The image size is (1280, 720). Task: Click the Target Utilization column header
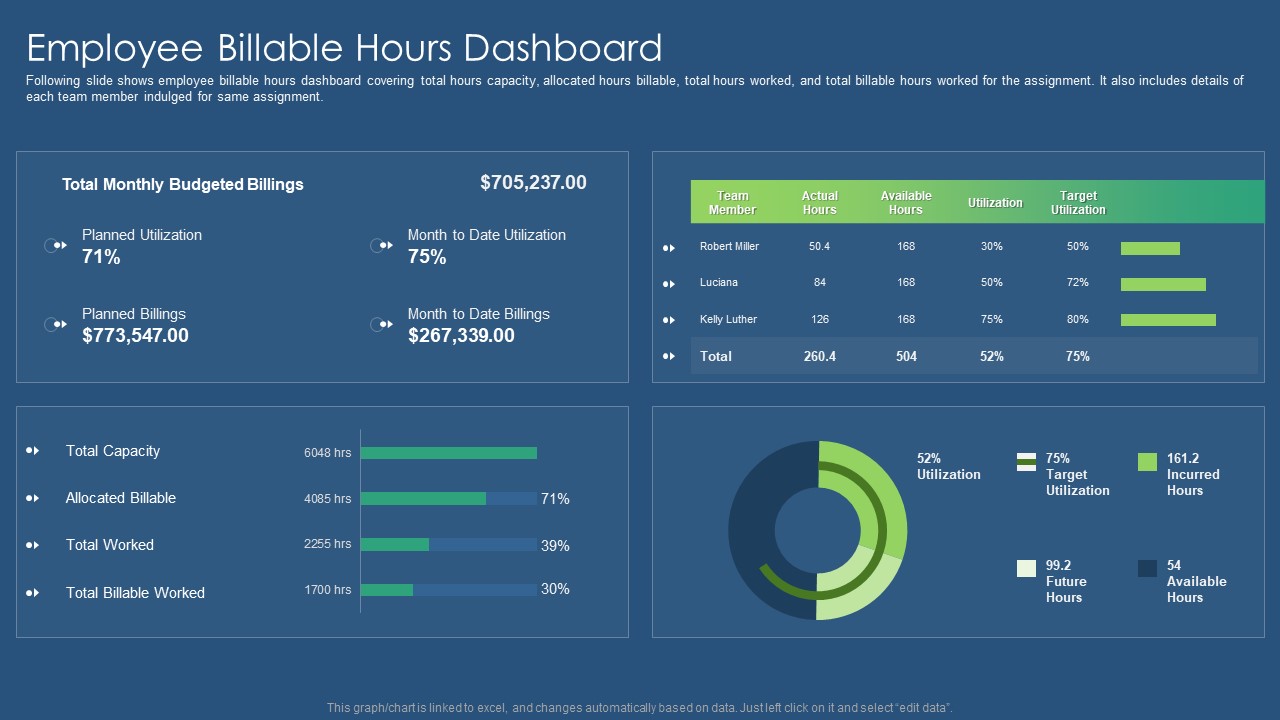(1078, 203)
